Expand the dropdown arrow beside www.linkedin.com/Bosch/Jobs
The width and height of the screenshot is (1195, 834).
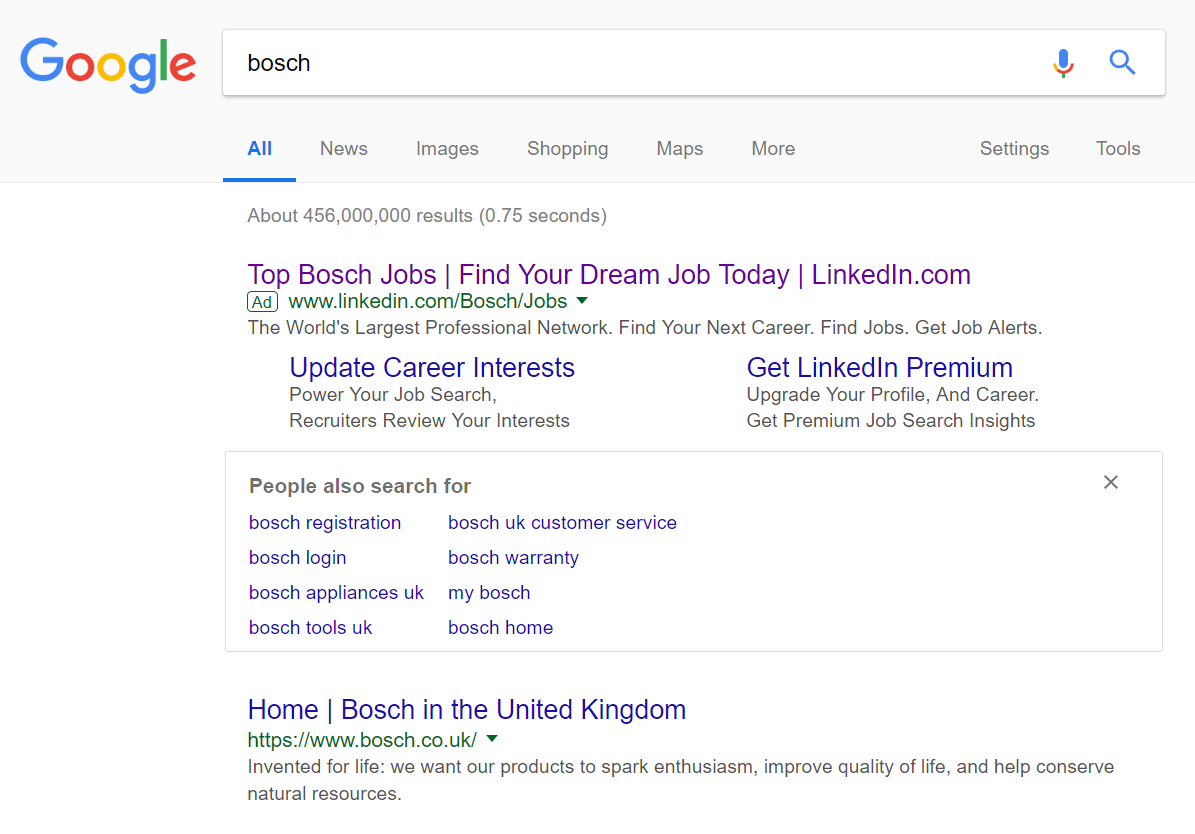pyautogui.click(x=582, y=301)
